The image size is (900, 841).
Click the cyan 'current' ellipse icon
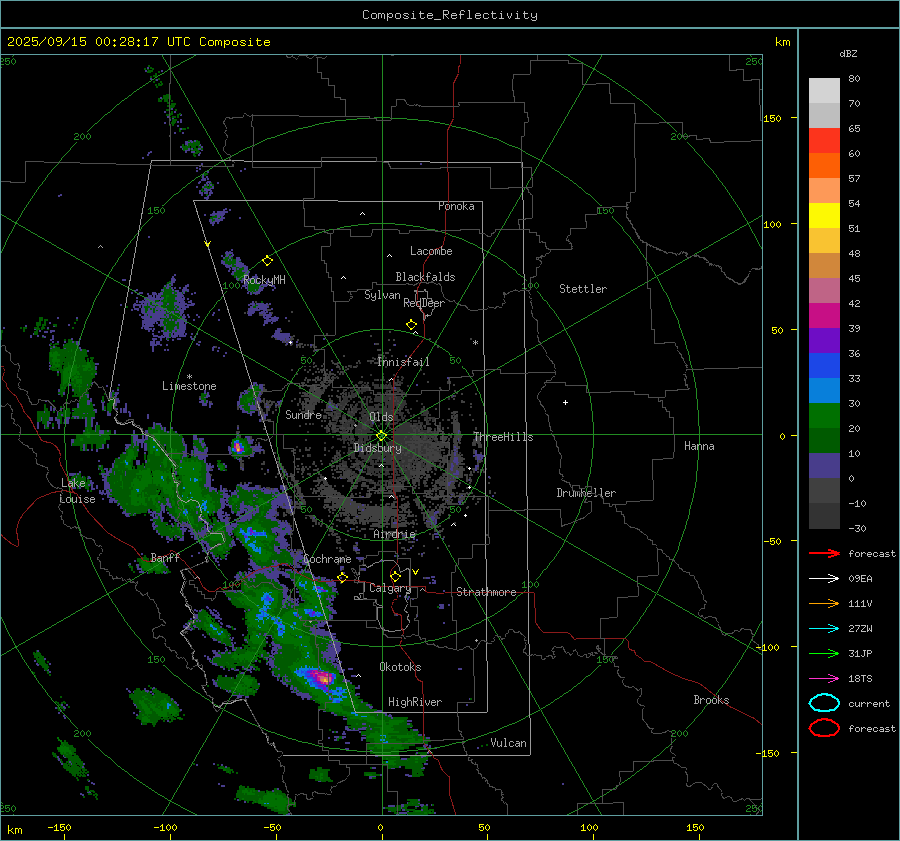coord(824,703)
